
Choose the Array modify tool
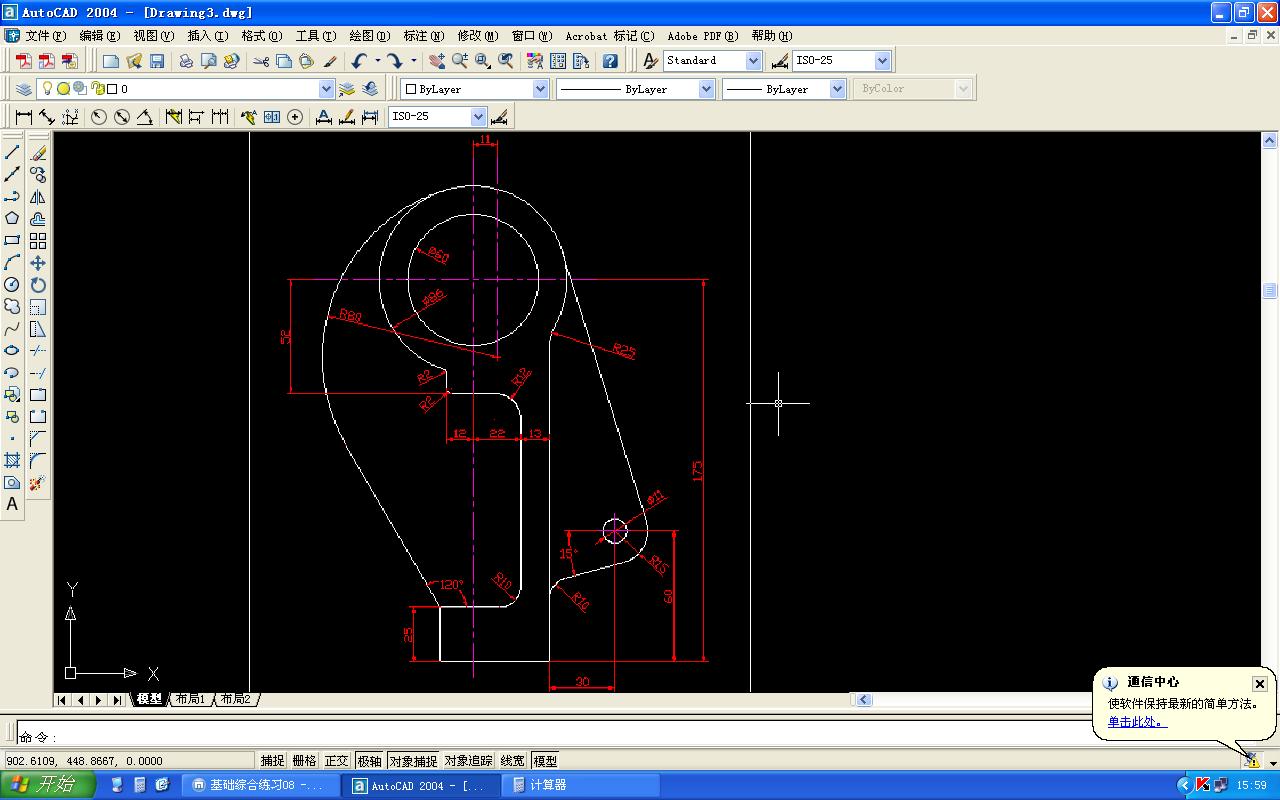click(38, 241)
